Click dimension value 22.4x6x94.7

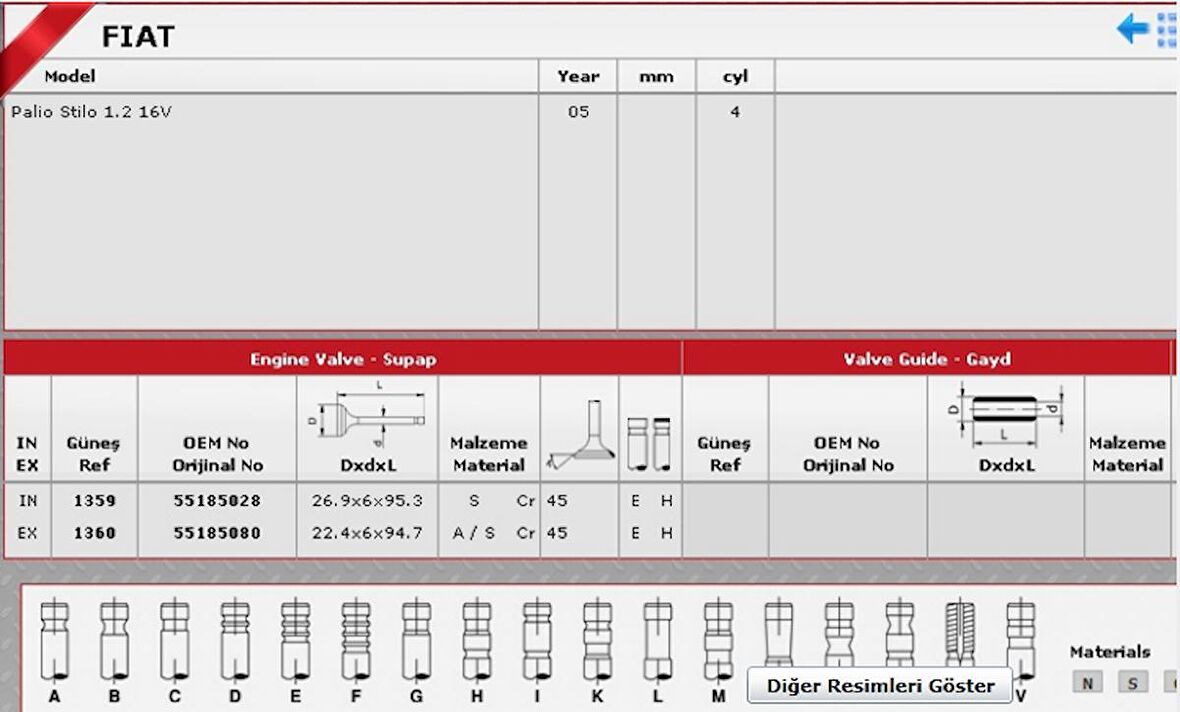point(367,533)
